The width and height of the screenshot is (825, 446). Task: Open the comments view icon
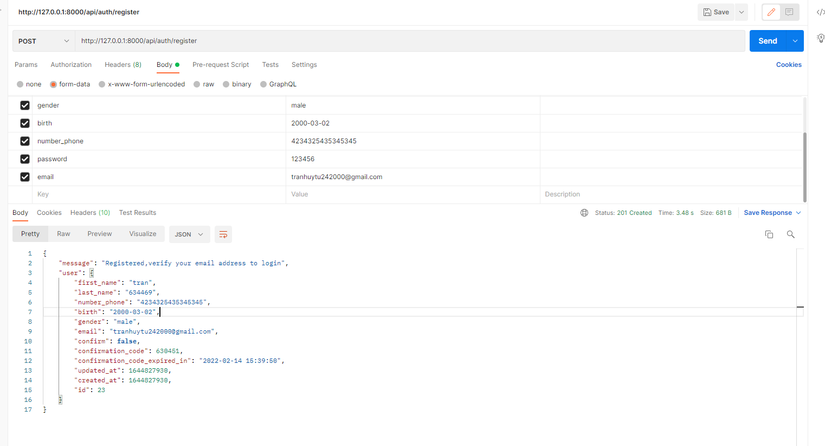click(789, 12)
